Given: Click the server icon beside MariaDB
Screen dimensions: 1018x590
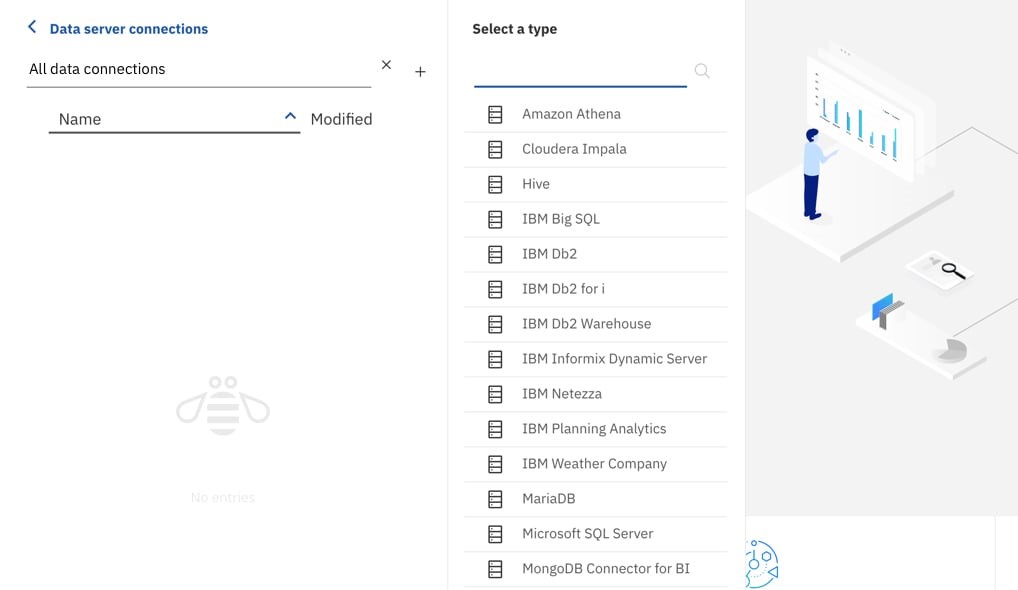Looking at the screenshot, I should [495, 499].
